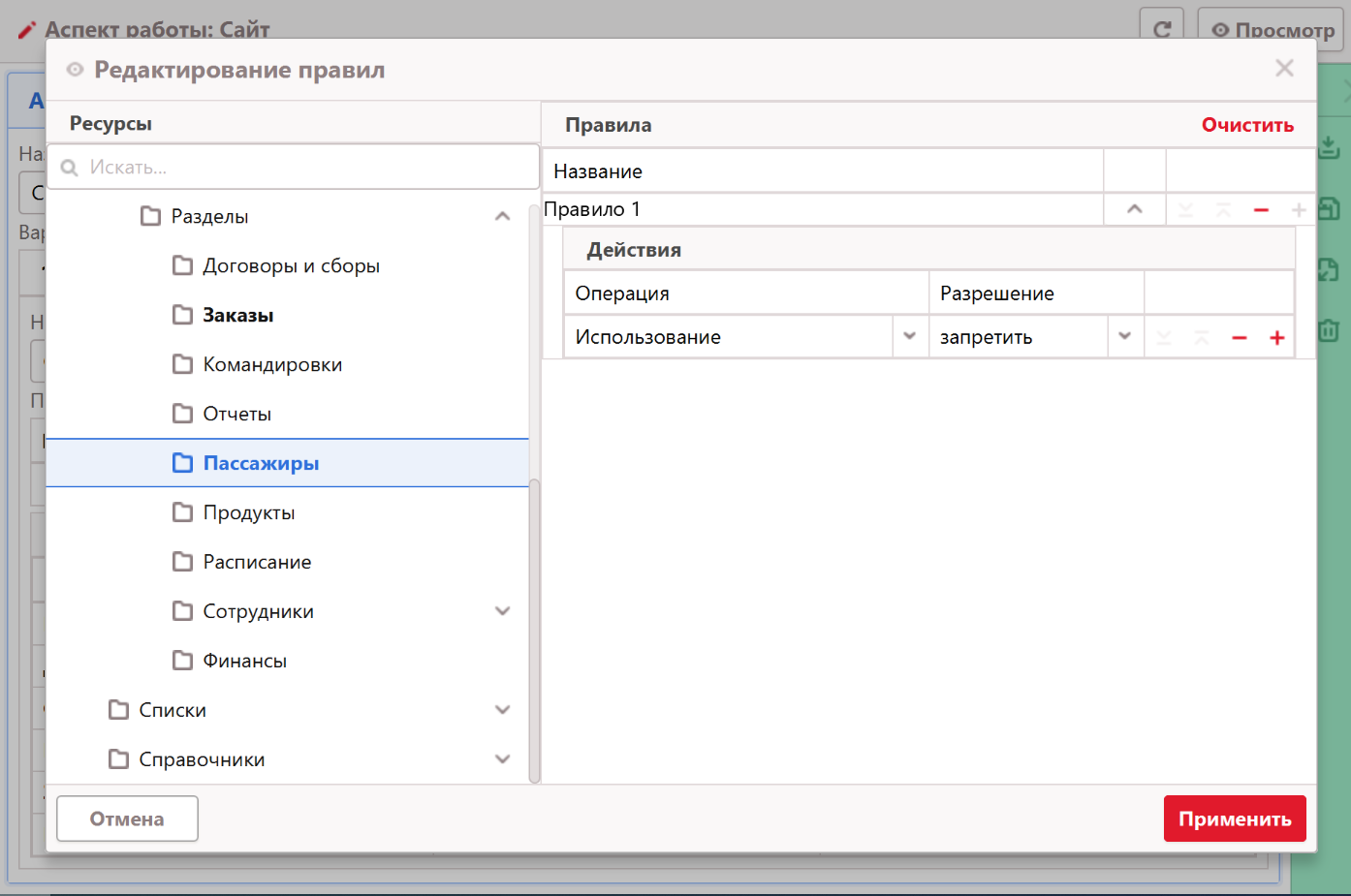Expand the Сотрудники folder

502,611
